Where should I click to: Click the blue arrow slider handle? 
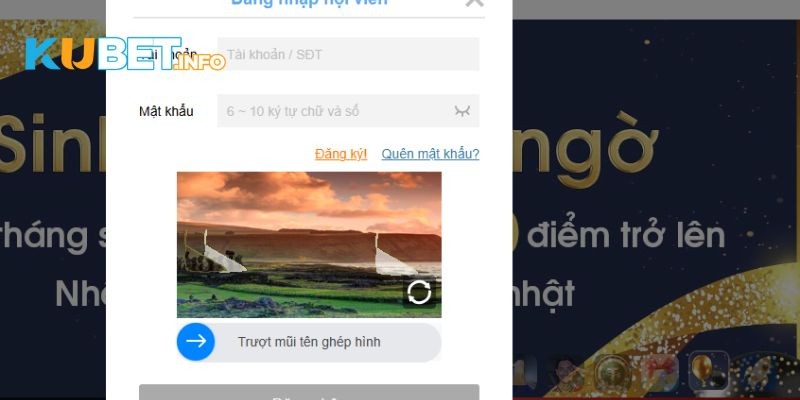[x=196, y=341]
